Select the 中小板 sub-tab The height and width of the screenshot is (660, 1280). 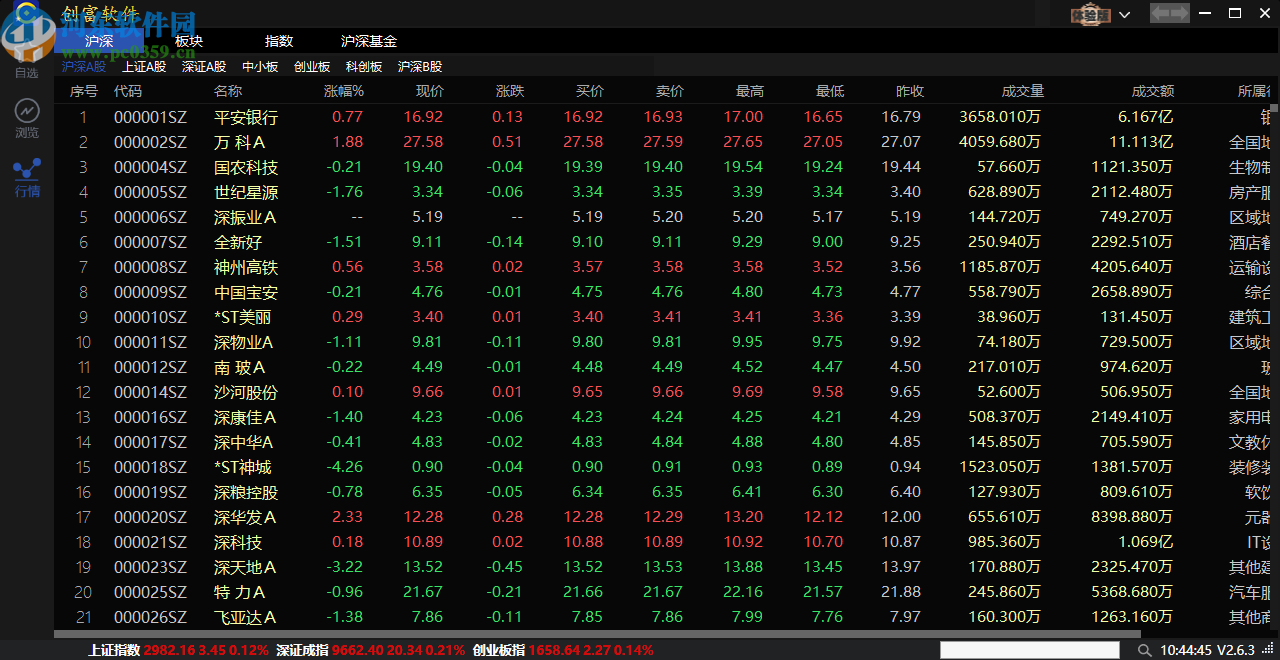click(x=260, y=67)
